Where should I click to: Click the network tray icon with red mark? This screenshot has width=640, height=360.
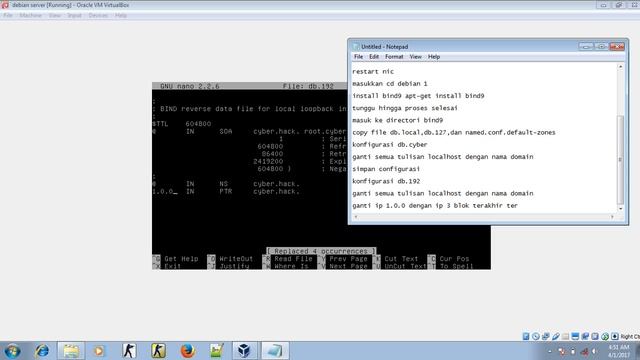(x=584, y=351)
